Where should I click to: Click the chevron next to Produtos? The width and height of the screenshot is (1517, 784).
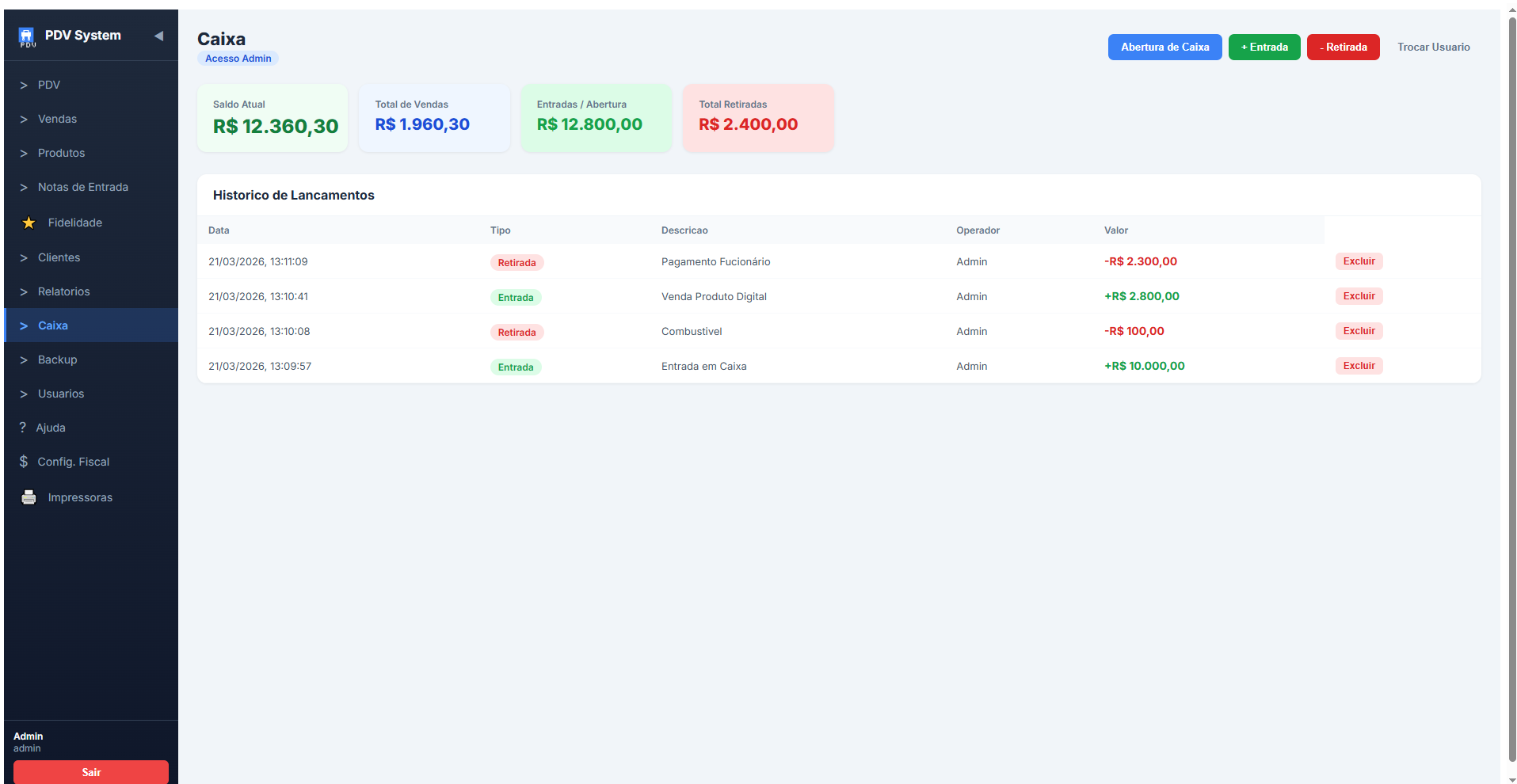[x=24, y=154]
